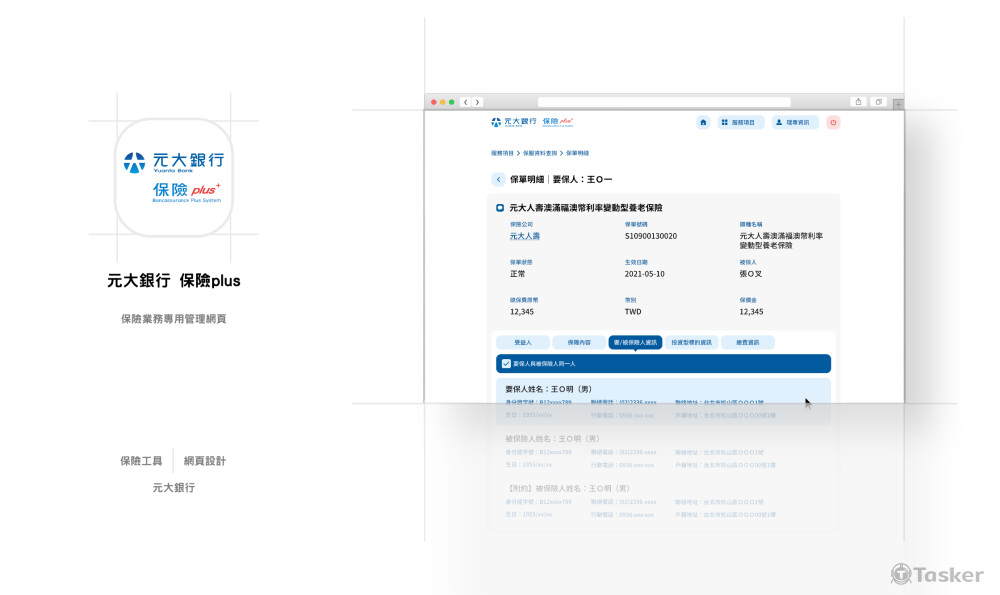Click the 元大人壽 company link
The height and width of the screenshot is (595, 1000).
tap(524, 236)
